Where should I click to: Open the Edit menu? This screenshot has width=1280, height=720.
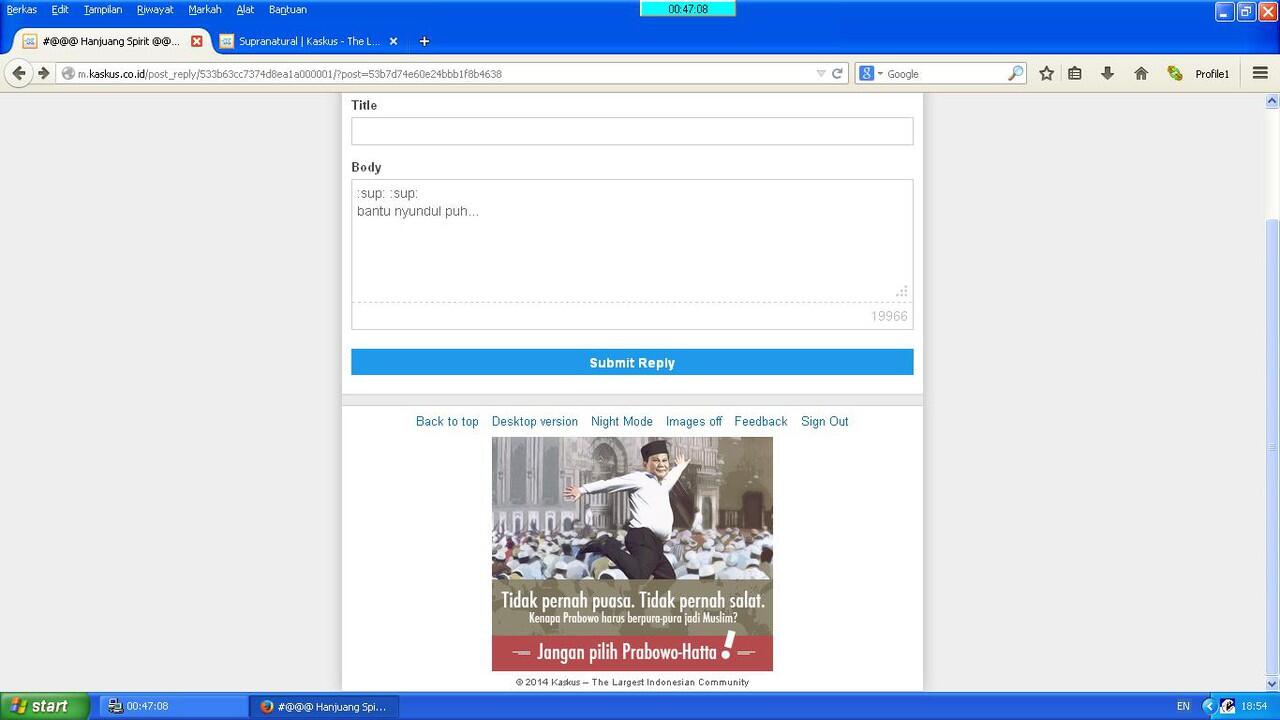[x=60, y=9]
